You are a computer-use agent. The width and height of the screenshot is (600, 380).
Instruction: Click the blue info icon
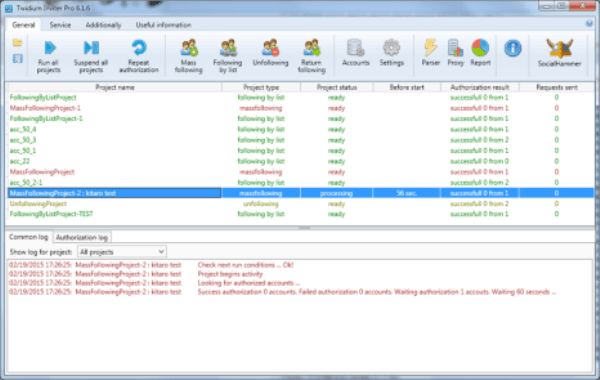[513, 49]
